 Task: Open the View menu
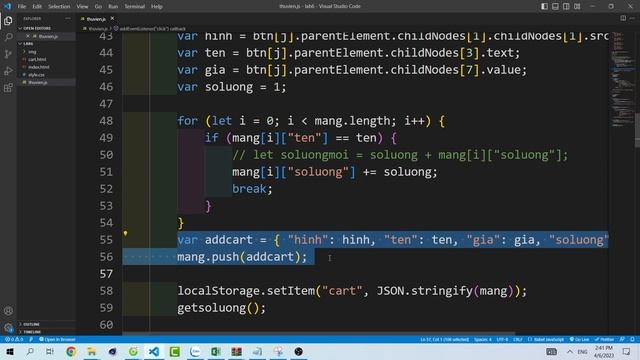[82, 7]
